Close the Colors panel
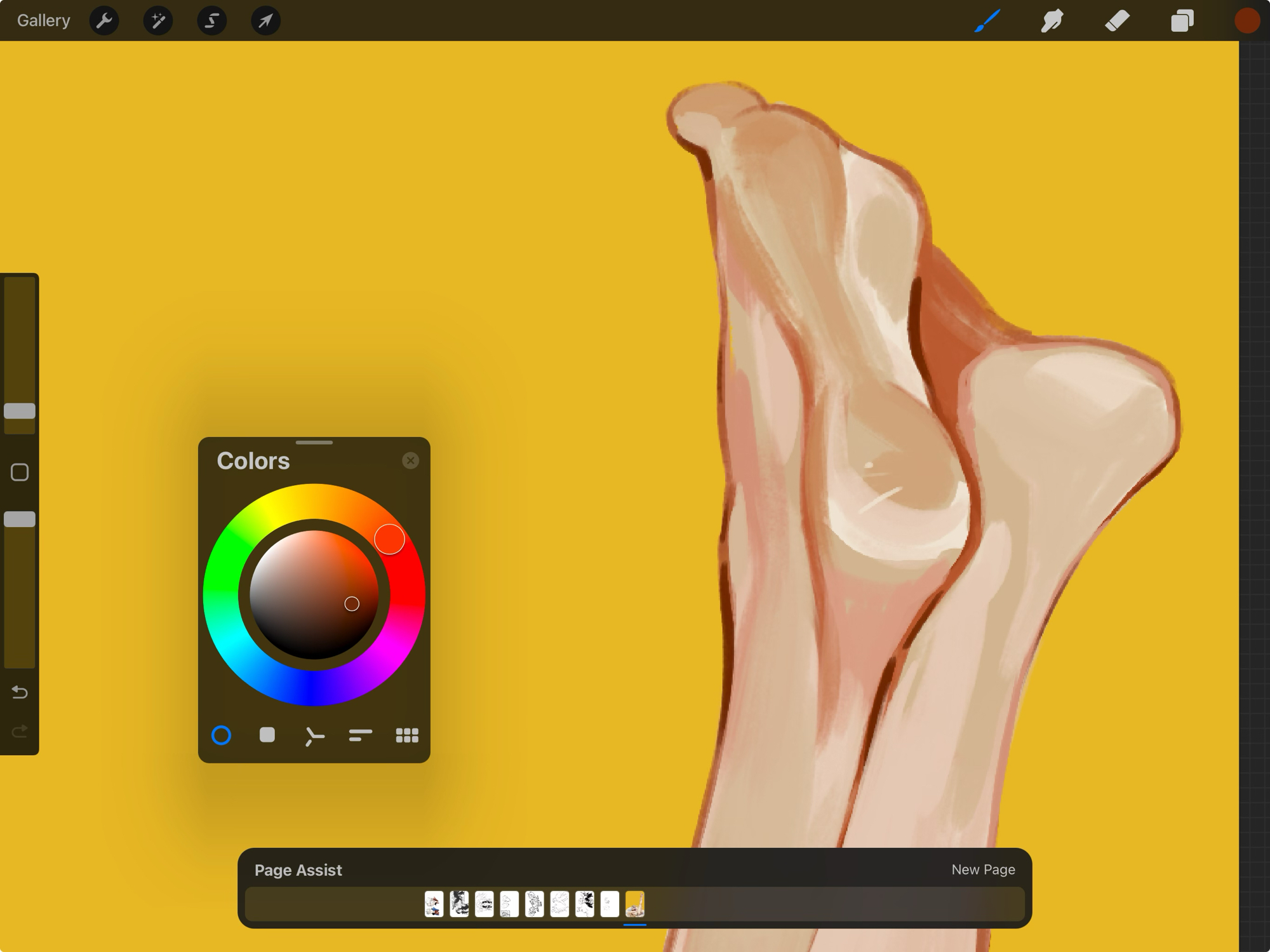Image resolution: width=1270 pixels, height=952 pixels. coord(410,460)
